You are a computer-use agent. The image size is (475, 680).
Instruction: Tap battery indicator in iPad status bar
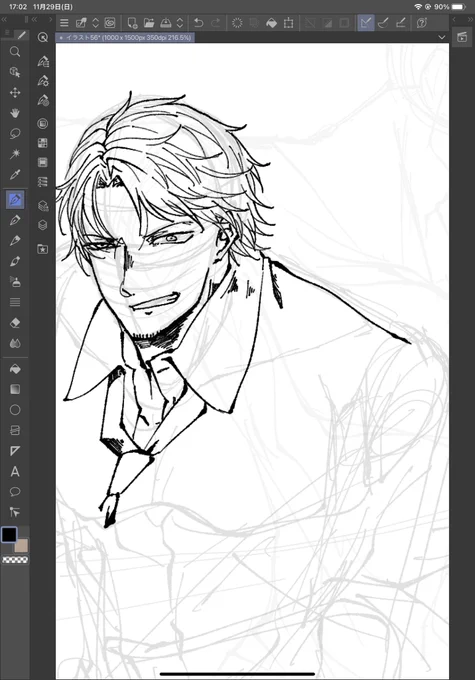pyautogui.click(x=458, y=7)
